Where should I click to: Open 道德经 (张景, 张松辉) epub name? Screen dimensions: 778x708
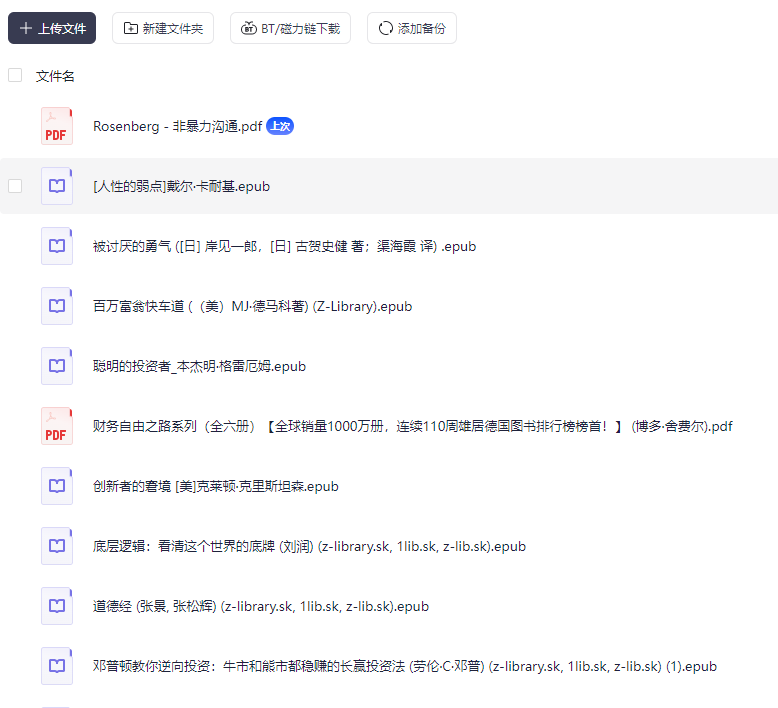[x=260, y=607]
